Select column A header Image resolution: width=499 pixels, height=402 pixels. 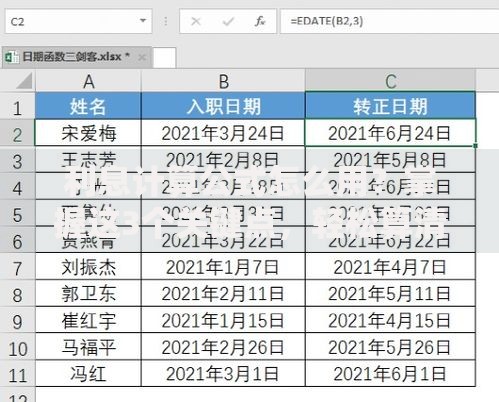pos(88,81)
